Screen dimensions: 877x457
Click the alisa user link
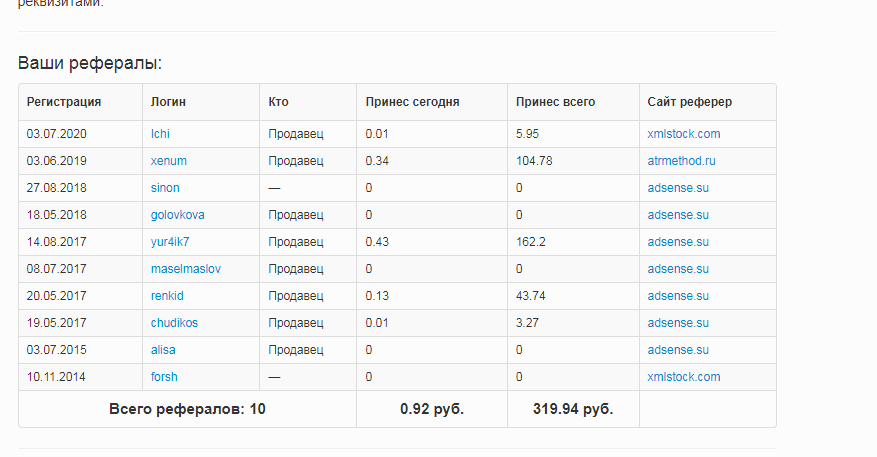(164, 350)
